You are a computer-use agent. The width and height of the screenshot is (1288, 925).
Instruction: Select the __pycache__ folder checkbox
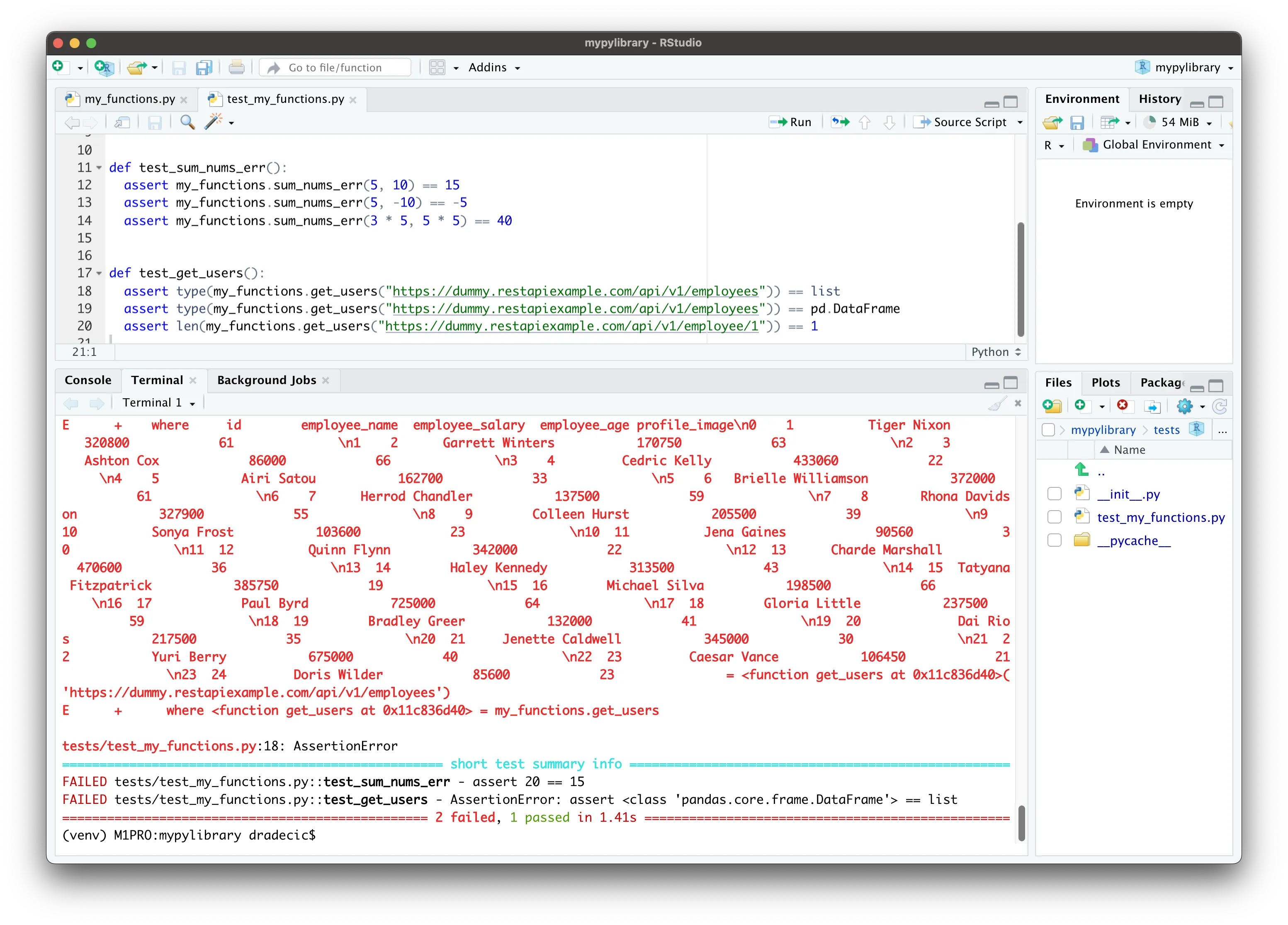pos(1054,540)
